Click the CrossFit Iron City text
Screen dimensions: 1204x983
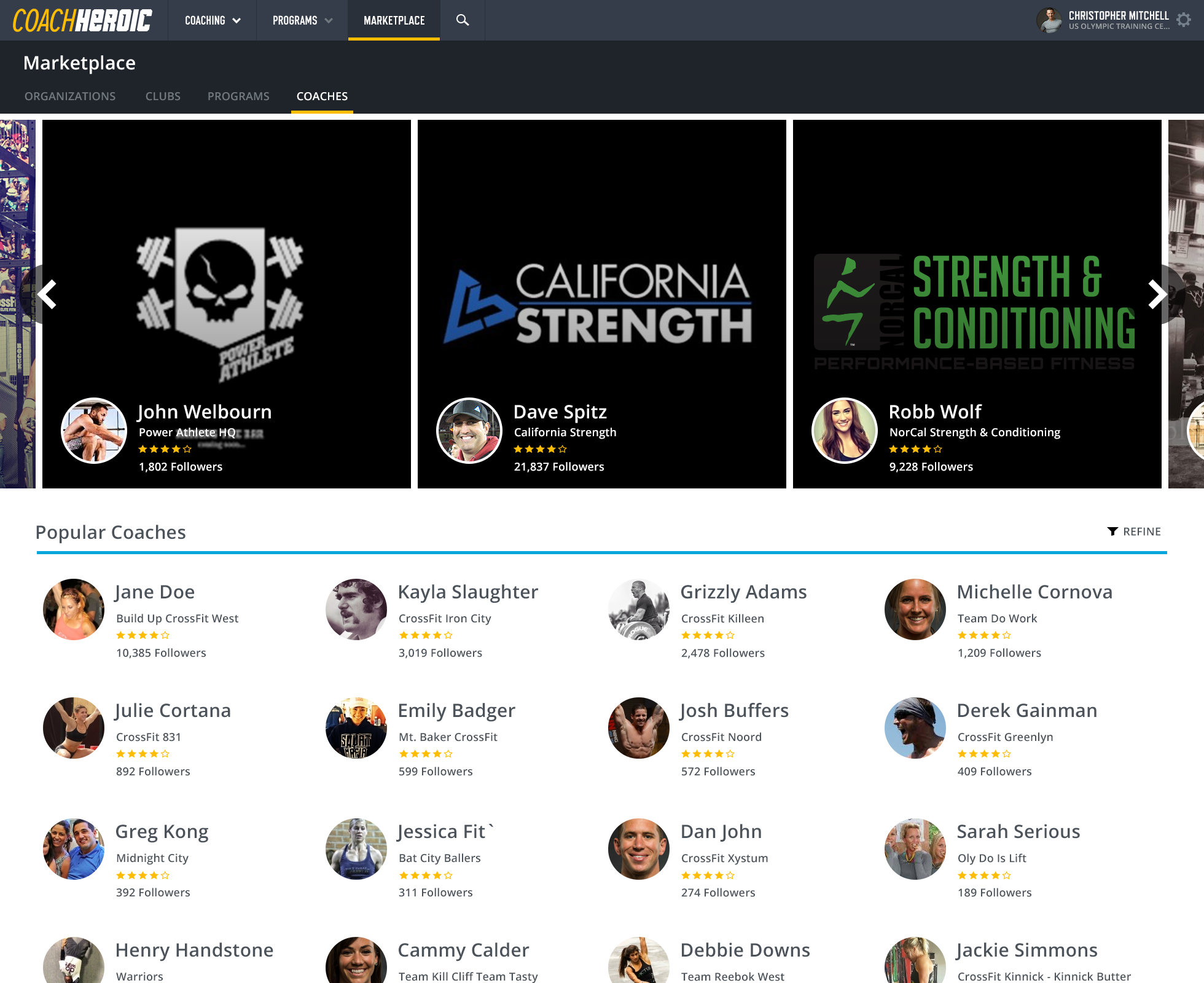point(445,618)
